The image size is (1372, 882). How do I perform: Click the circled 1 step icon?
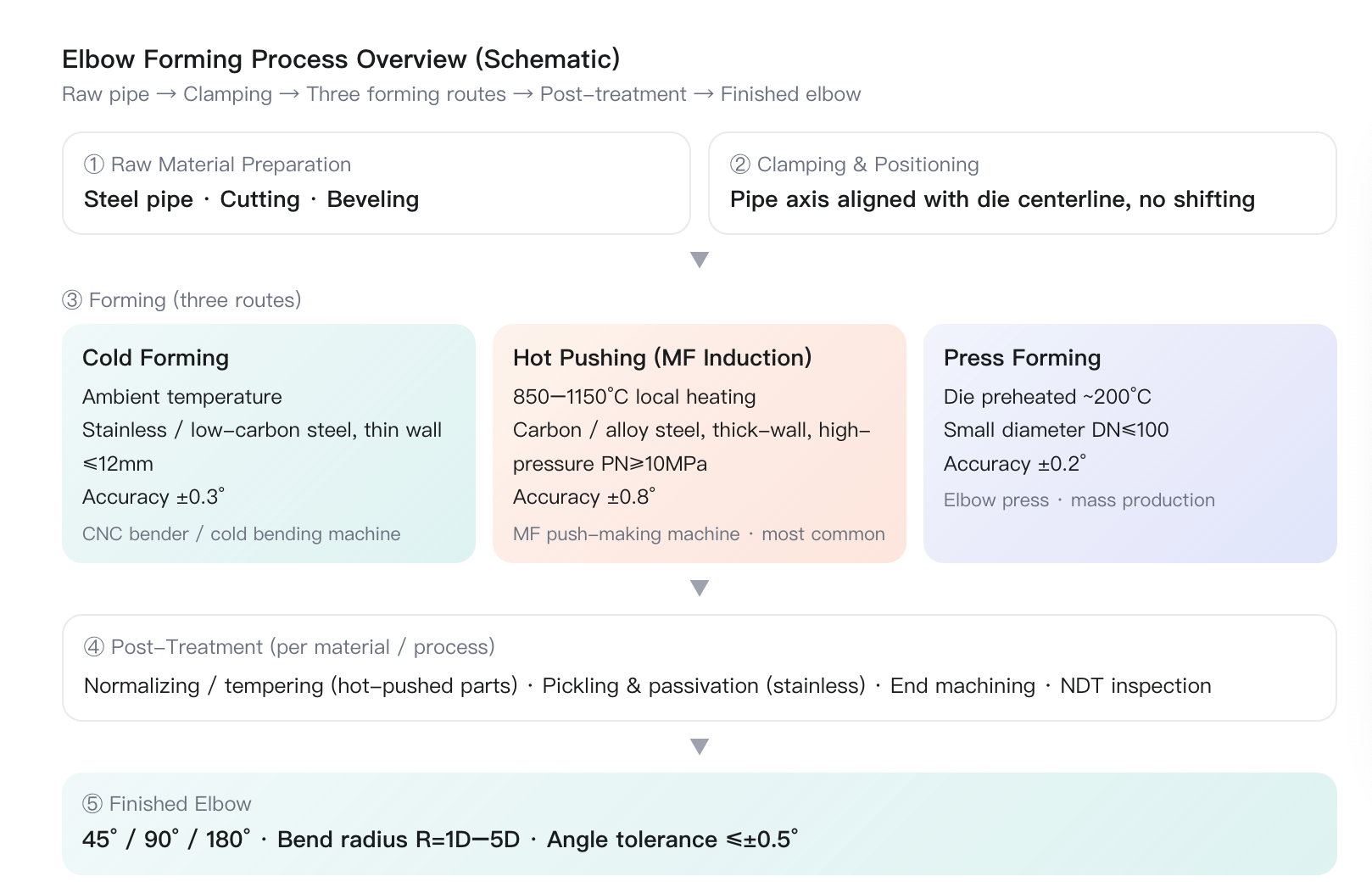93,165
